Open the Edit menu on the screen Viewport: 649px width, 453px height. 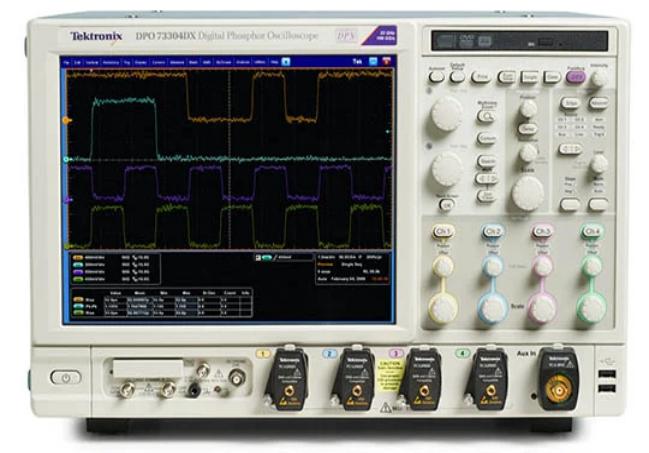(78, 62)
